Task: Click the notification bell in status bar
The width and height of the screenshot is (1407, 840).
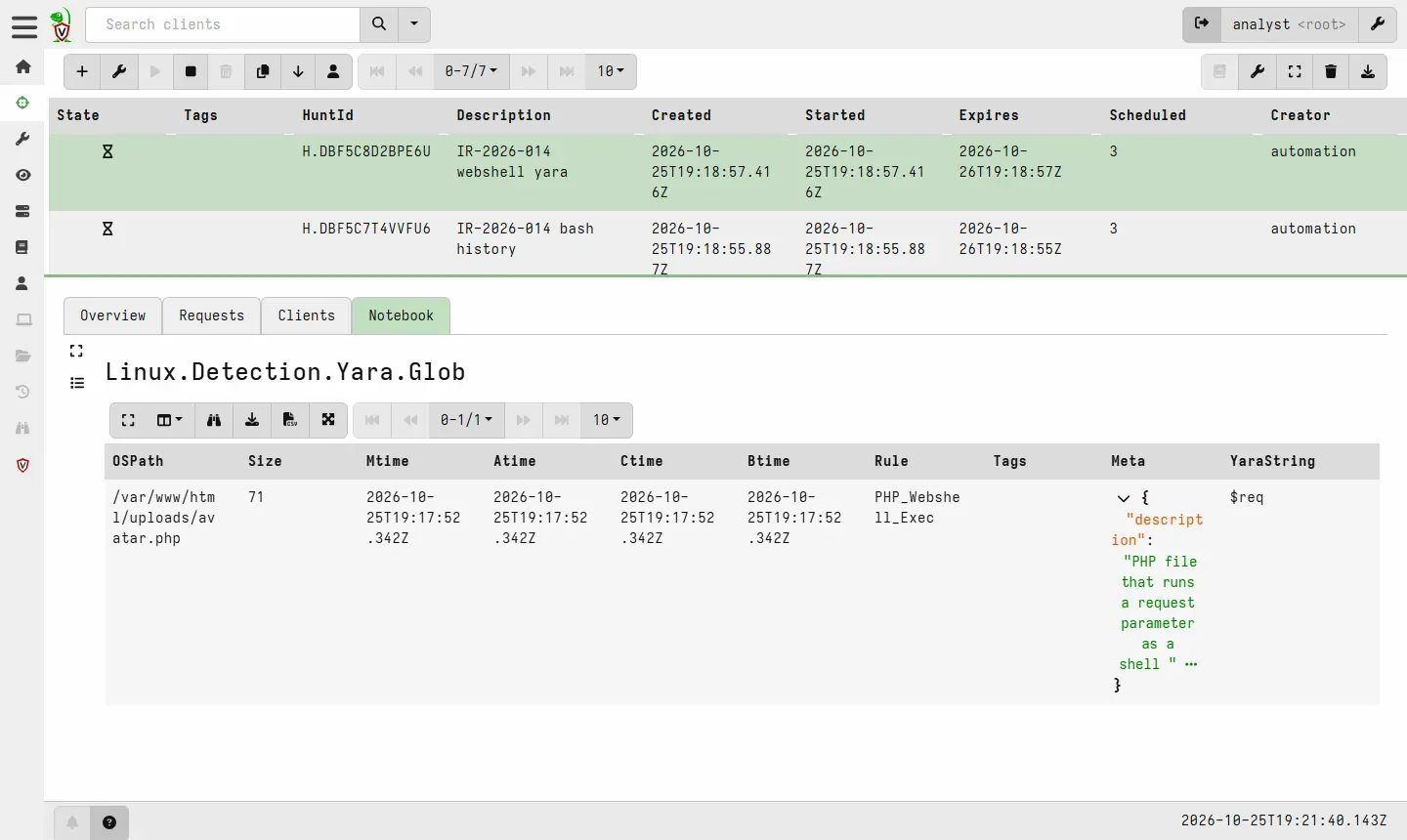Action: [x=72, y=822]
